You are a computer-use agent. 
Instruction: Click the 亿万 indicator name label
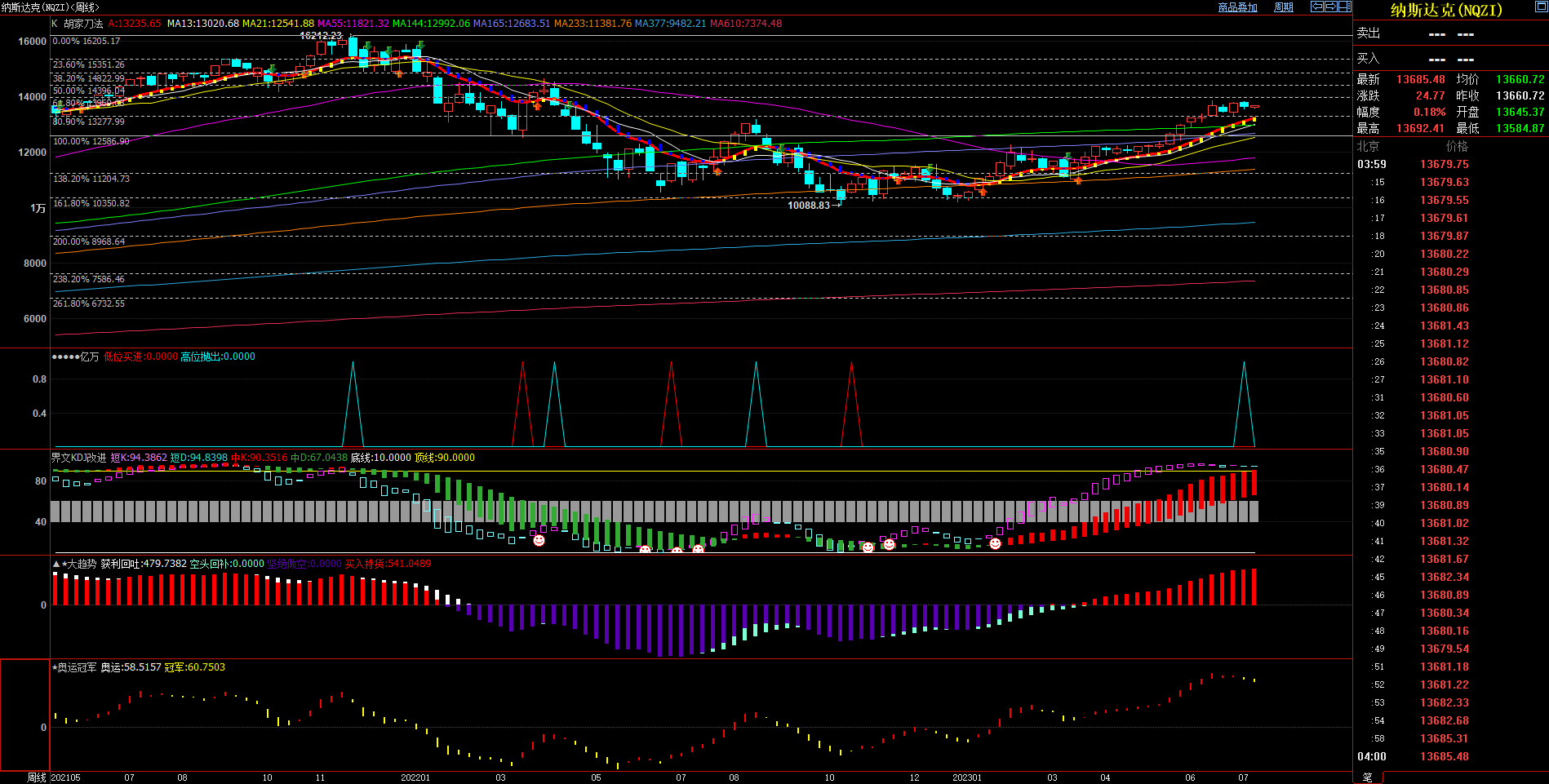click(x=89, y=357)
